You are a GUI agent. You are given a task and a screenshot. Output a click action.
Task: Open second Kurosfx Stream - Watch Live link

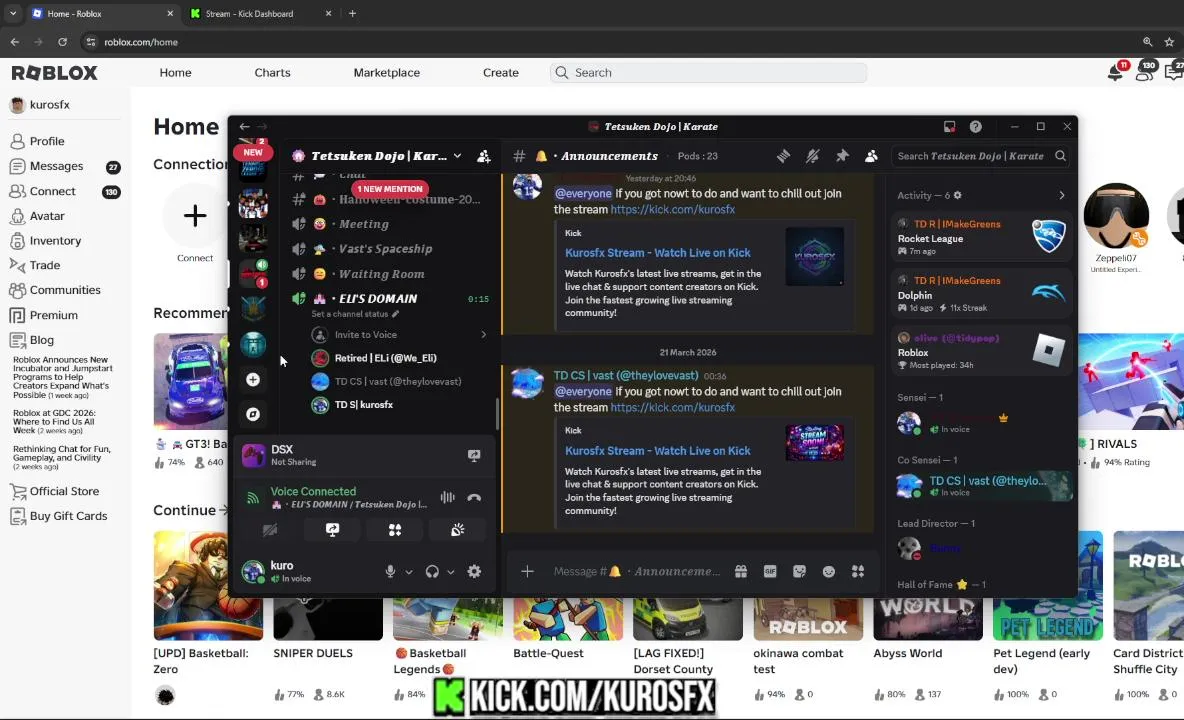[658, 451]
